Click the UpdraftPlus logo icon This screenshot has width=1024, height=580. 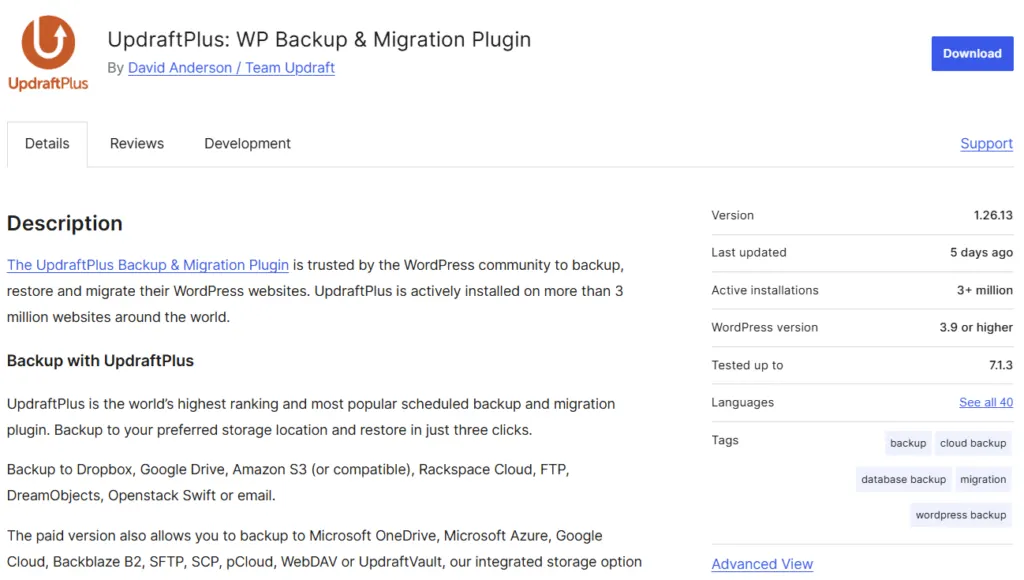tap(48, 53)
